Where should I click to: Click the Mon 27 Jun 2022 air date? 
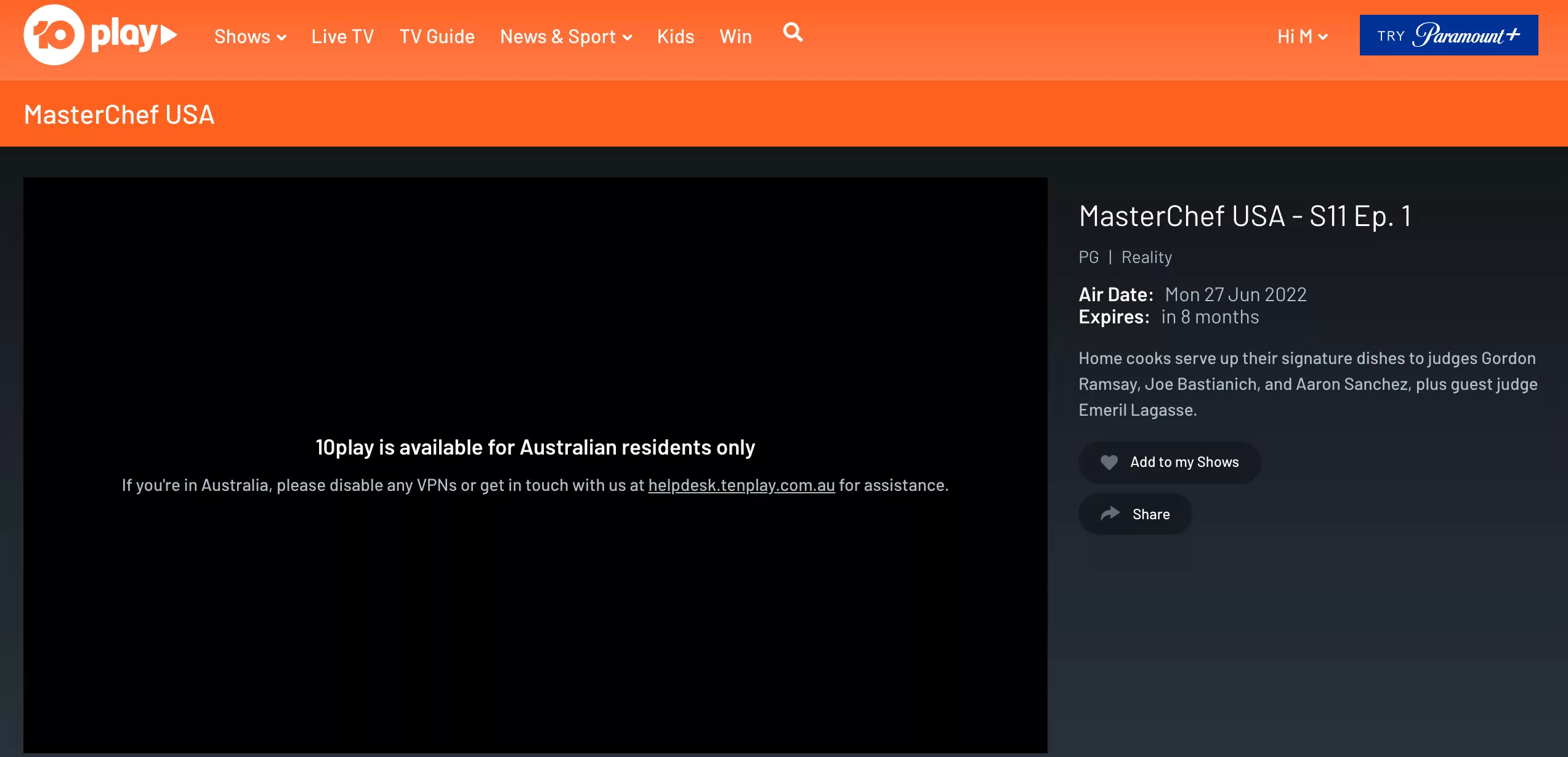[1235, 294]
